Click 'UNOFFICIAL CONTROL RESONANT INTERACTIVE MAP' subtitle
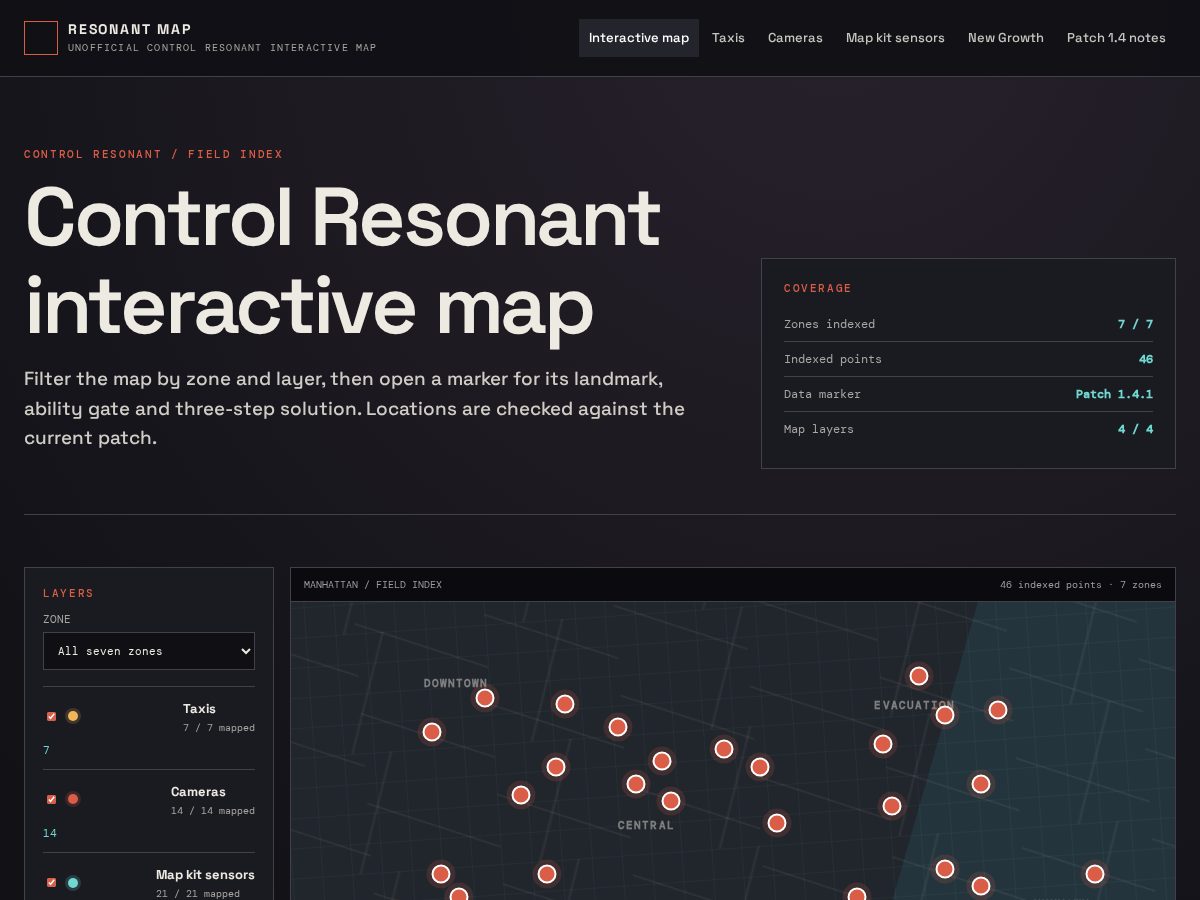 tap(222, 48)
